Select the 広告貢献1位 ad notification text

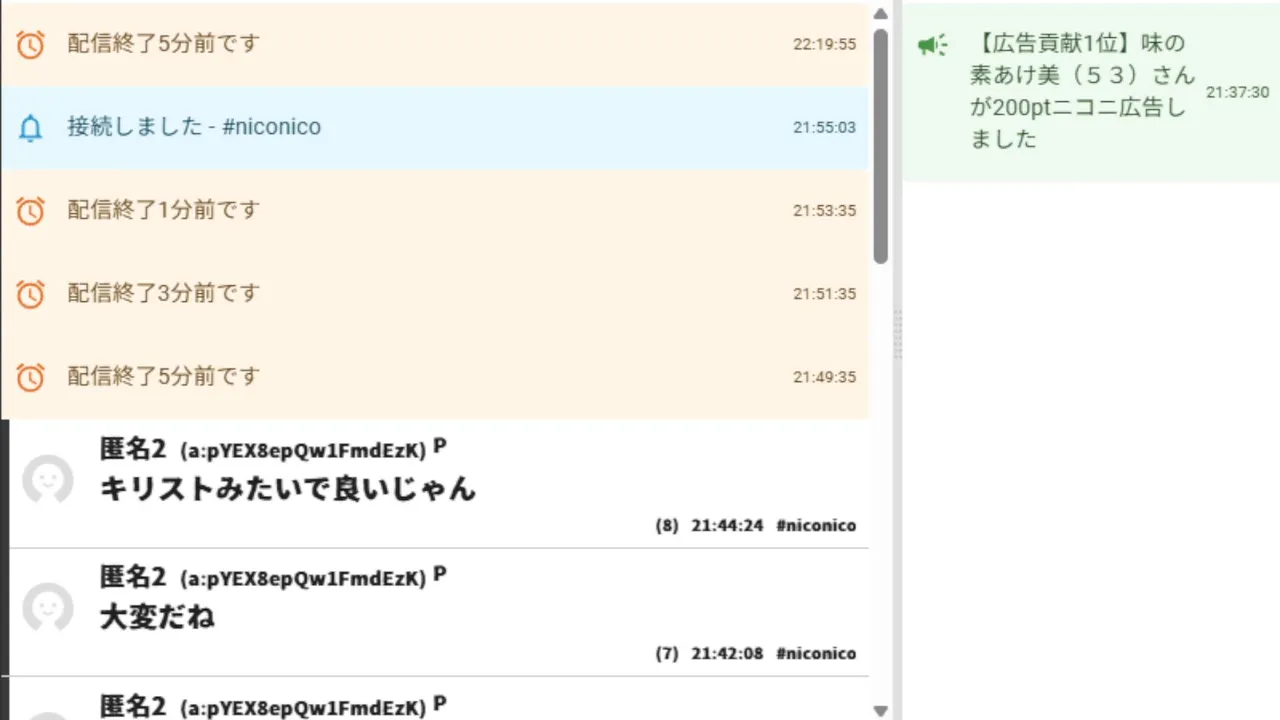(x=1082, y=91)
